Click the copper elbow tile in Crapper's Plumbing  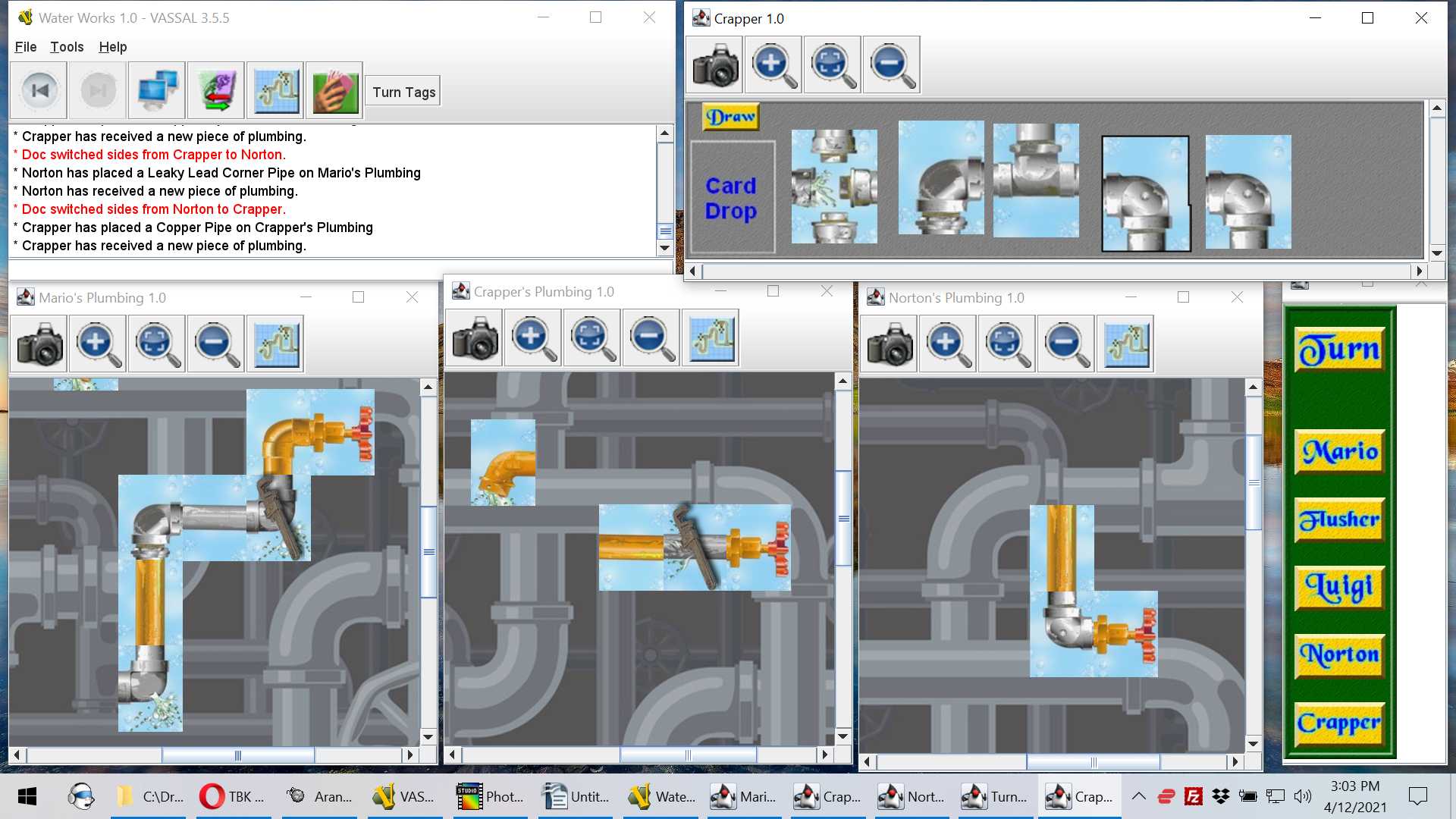pos(503,463)
